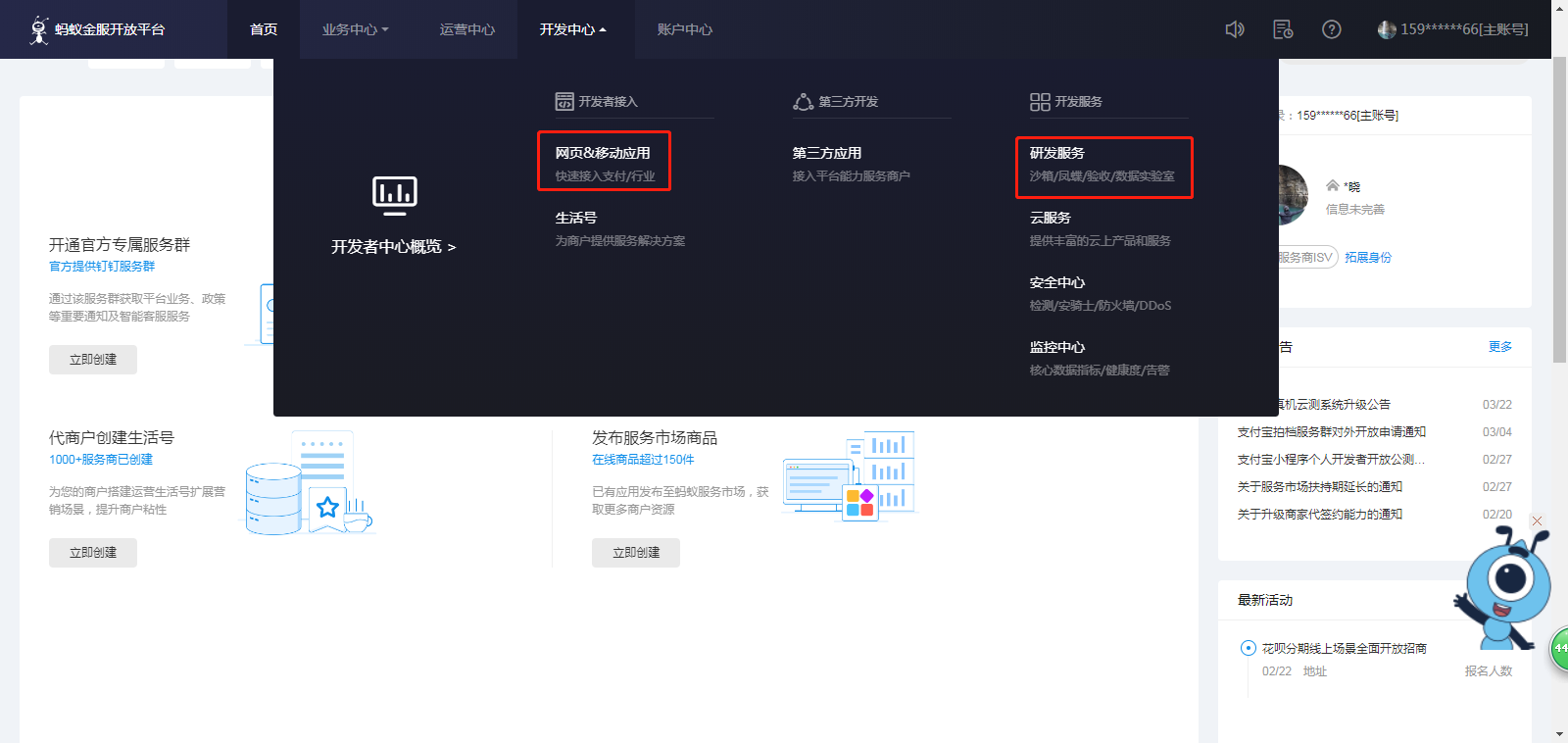Expand the 业务中心 dropdown menu
The height and width of the screenshot is (743, 1568).
pyautogui.click(x=356, y=29)
